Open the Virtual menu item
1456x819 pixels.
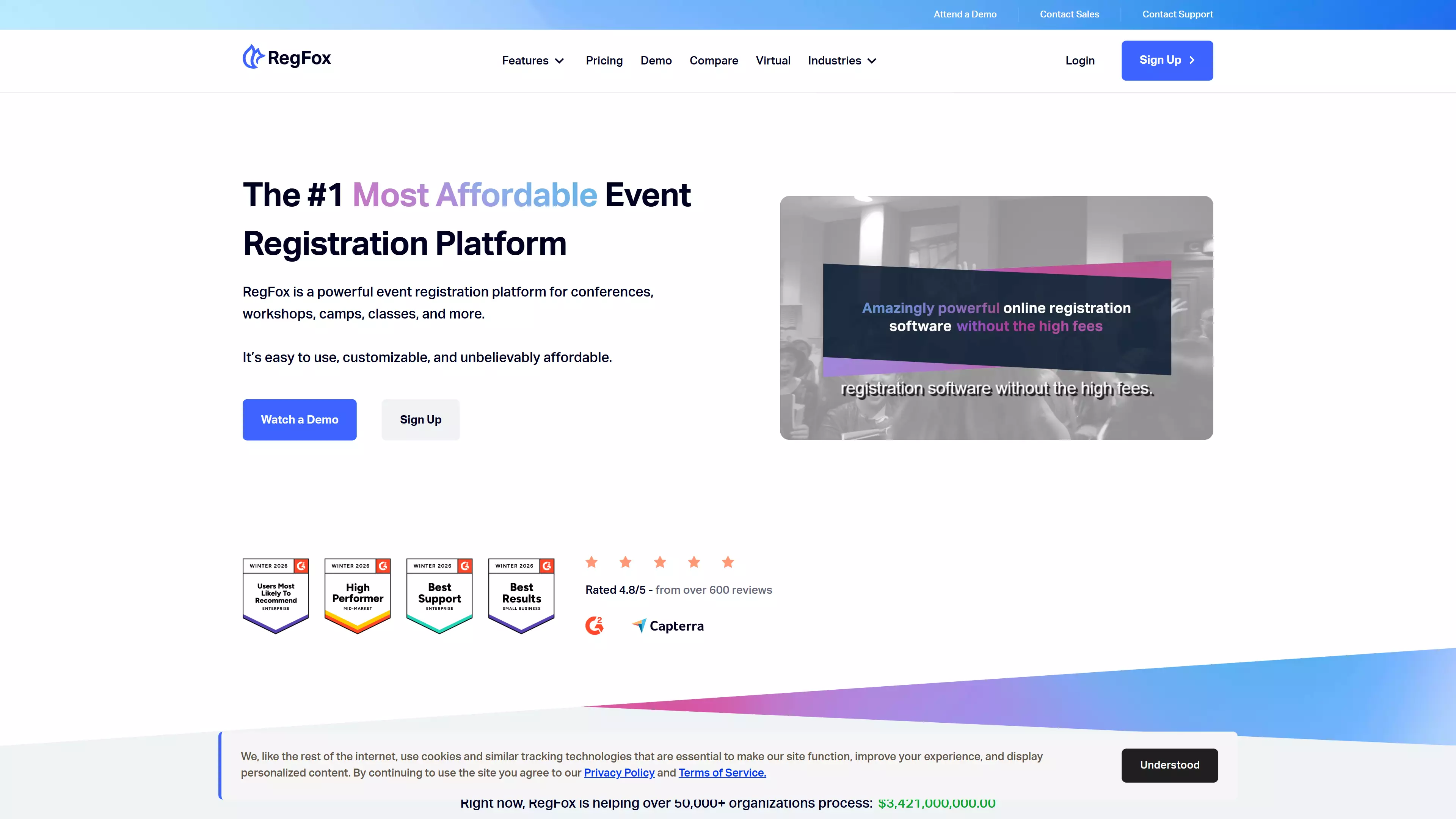[773, 61]
